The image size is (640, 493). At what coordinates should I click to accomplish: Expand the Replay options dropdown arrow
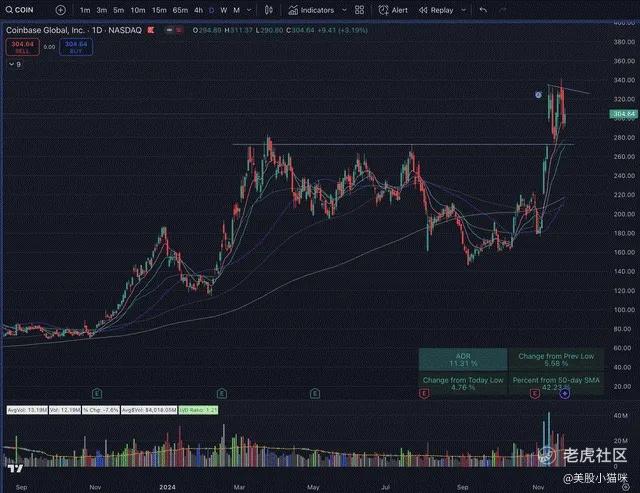(463, 10)
